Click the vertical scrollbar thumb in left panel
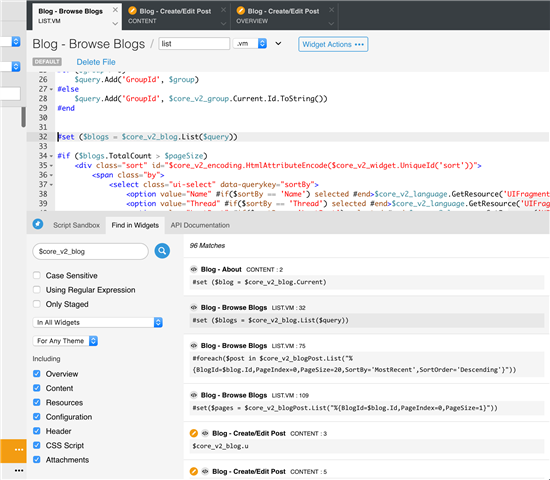The width and height of the screenshot is (550, 480). [24, 117]
